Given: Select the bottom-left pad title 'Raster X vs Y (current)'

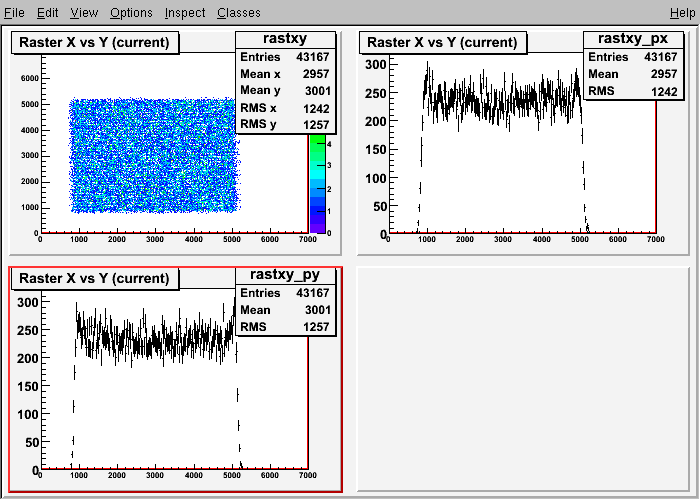Looking at the screenshot, I should point(94,278).
